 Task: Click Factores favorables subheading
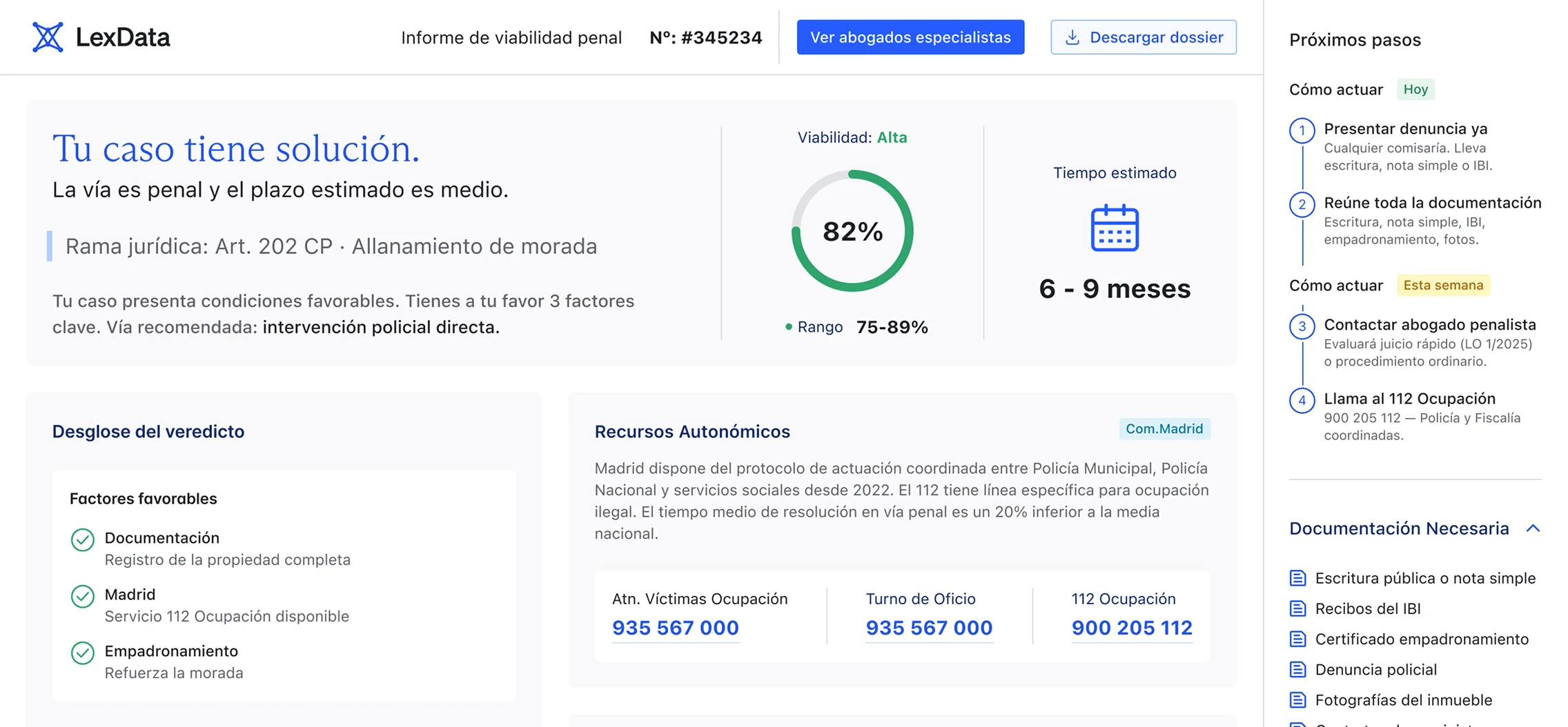[144, 499]
